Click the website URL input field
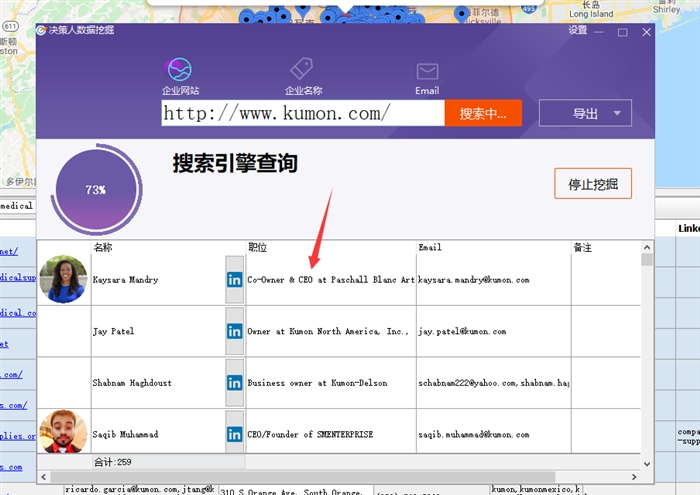Viewport: 700px width, 495px height. (x=303, y=113)
